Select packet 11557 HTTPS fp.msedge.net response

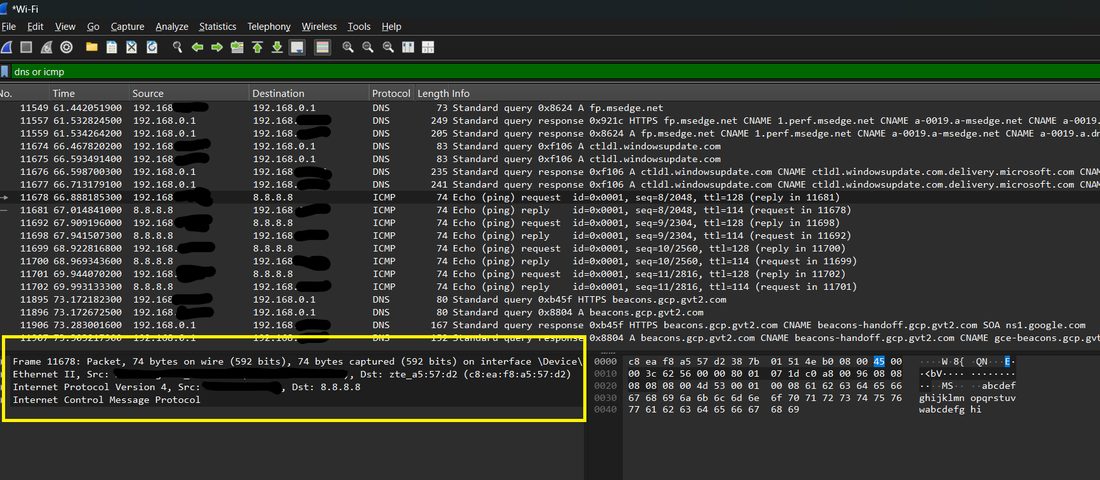550,121
